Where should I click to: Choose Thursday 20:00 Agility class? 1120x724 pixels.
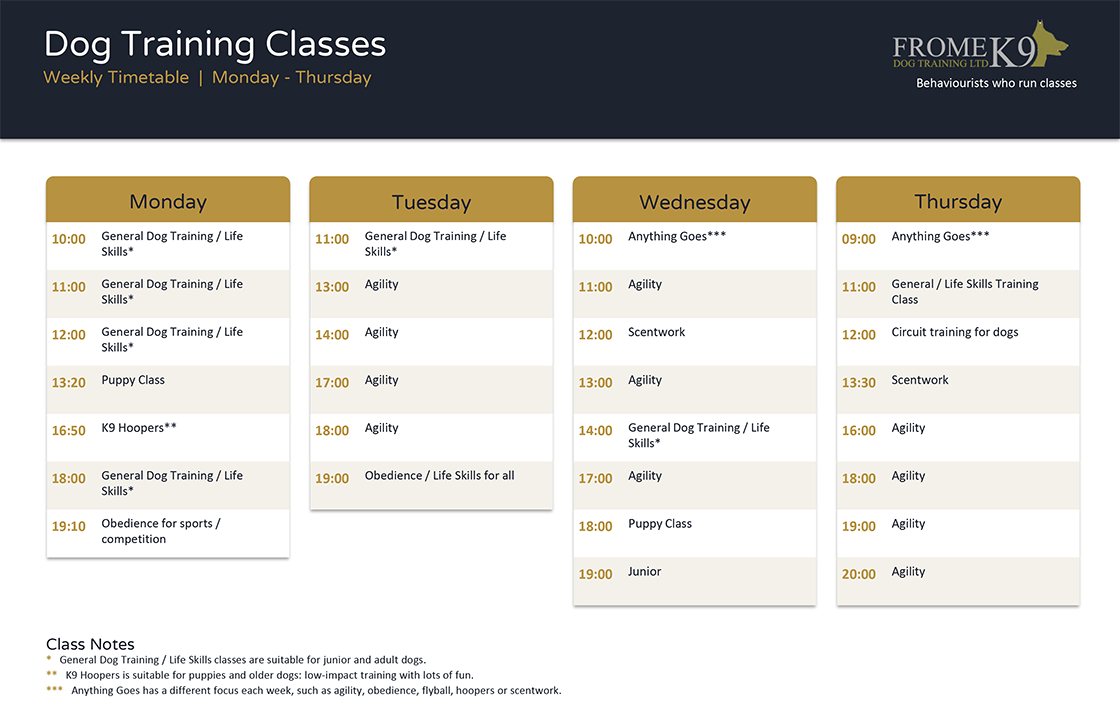(958, 581)
